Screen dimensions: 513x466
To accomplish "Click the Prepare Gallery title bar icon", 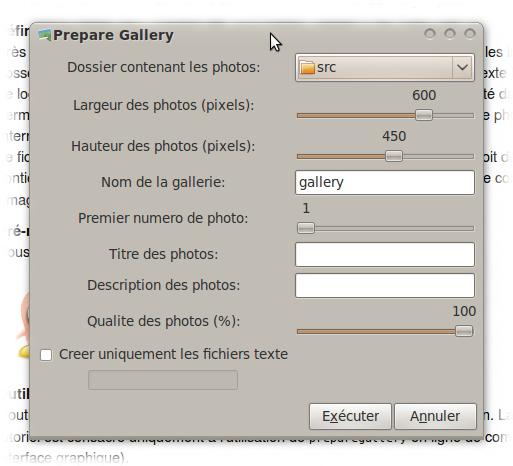I will click(45, 35).
